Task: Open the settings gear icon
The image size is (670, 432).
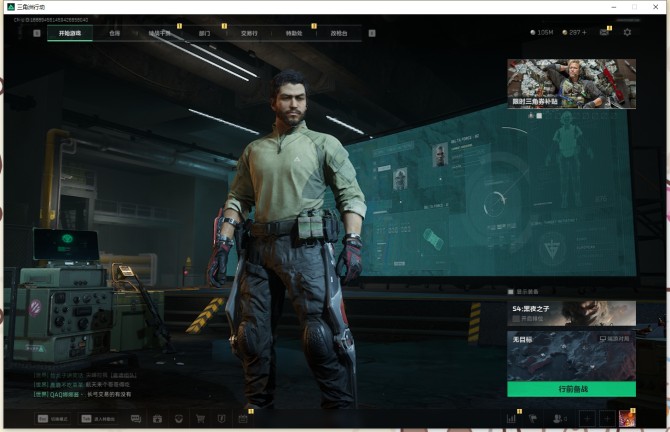Action: click(x=627, y=32)
